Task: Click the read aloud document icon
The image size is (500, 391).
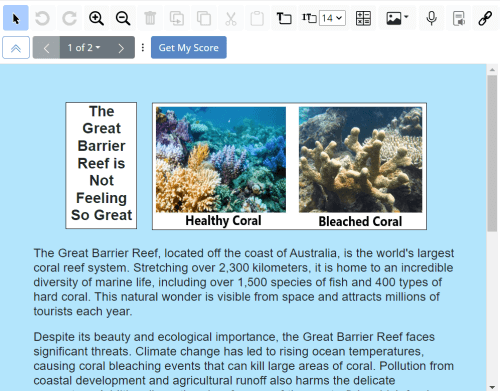Action: (459, 18)
